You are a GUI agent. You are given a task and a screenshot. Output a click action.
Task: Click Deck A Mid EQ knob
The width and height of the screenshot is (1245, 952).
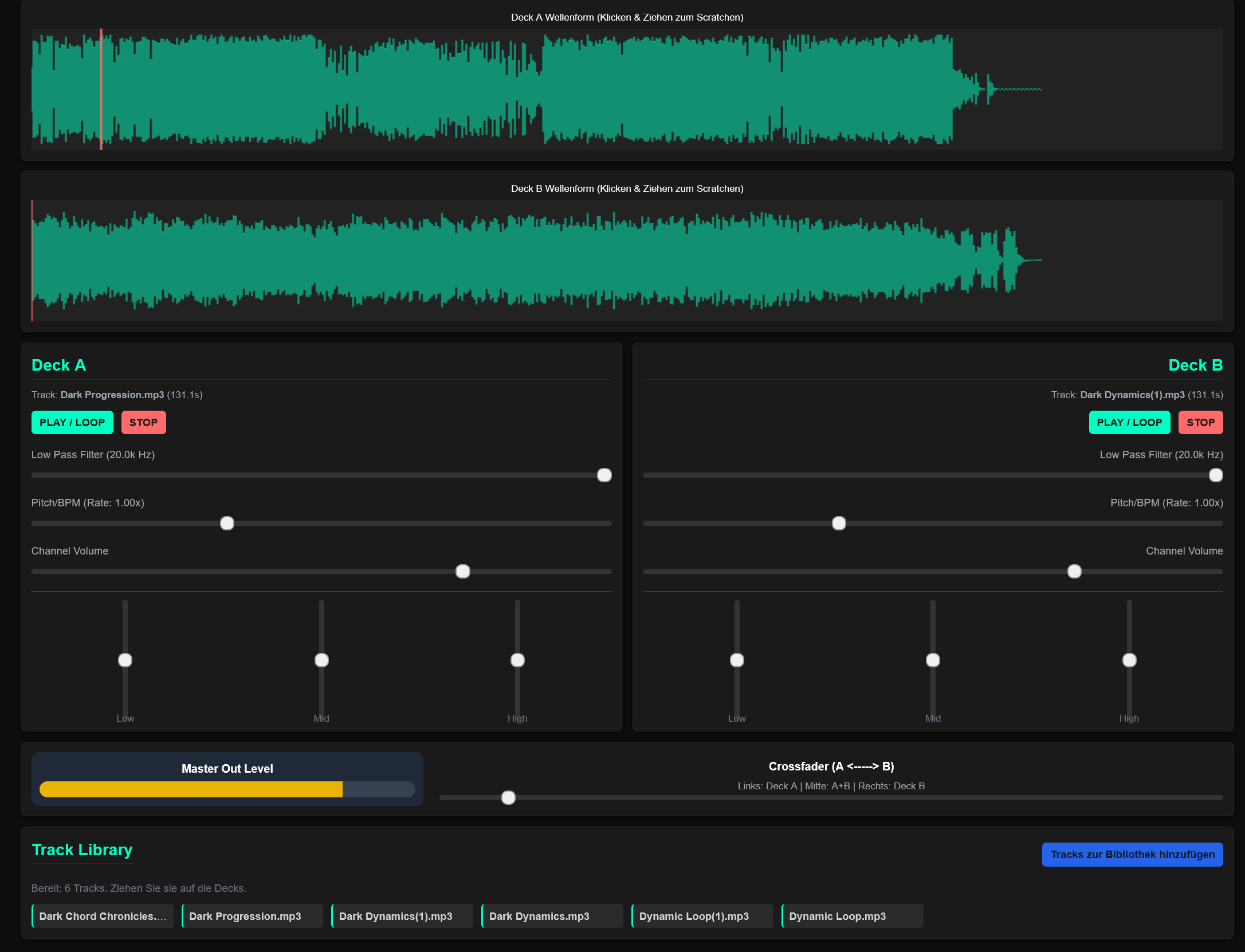coord(321,660)
